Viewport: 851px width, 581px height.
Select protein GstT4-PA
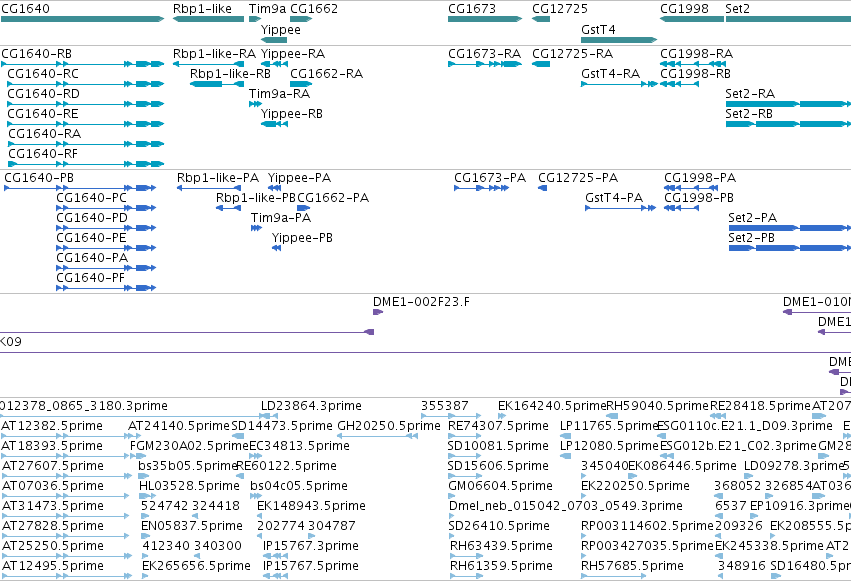(x=620, y=208)
